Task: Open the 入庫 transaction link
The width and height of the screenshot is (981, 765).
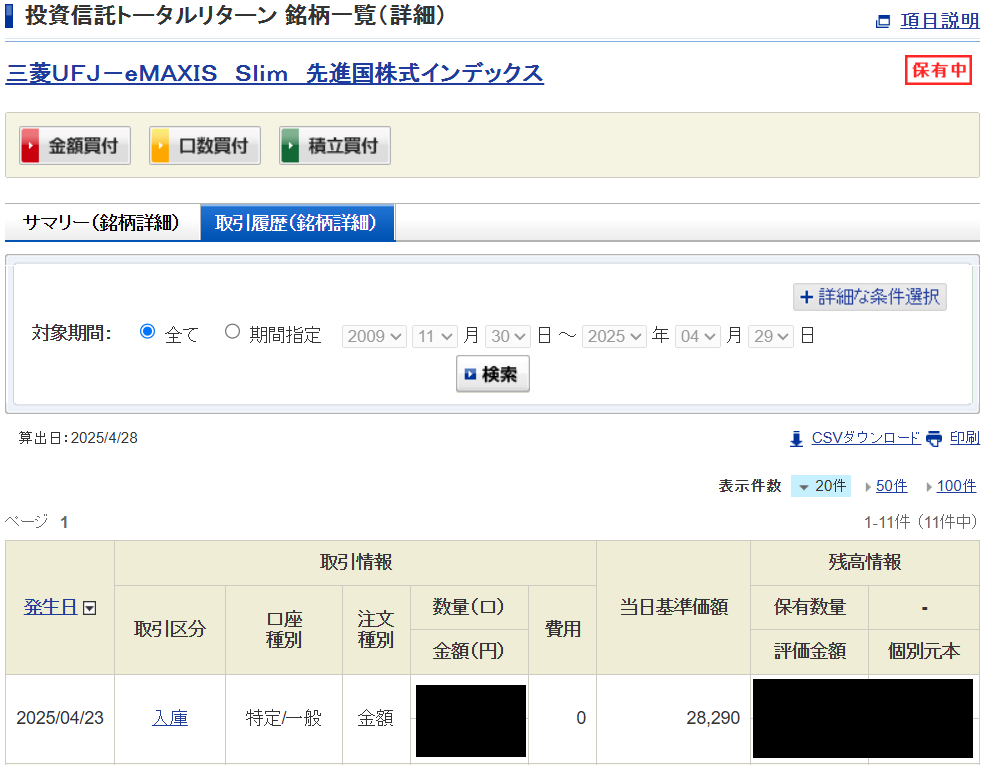Action: click(170, 718)
